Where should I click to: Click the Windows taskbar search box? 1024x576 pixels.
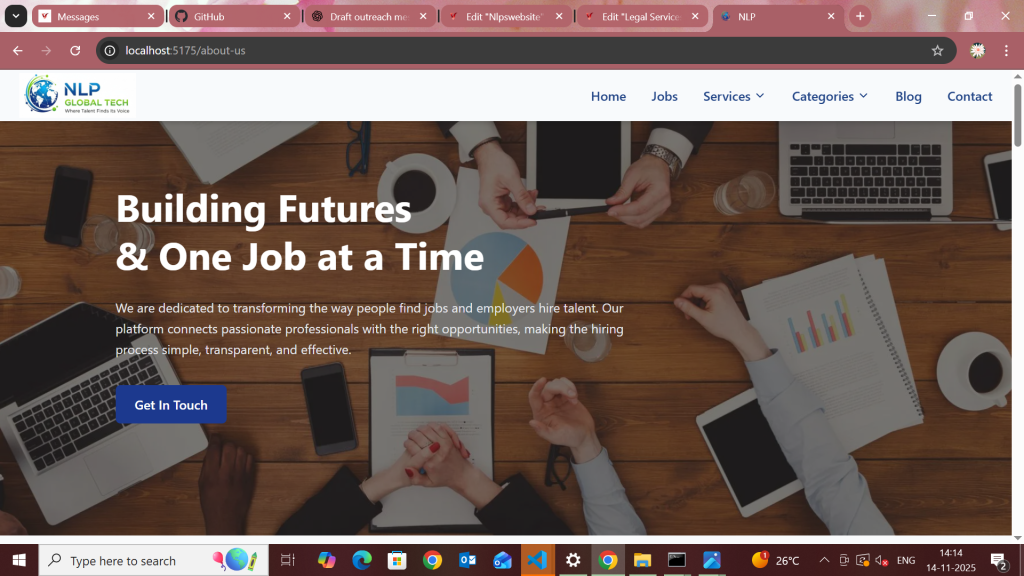point(153,560)
